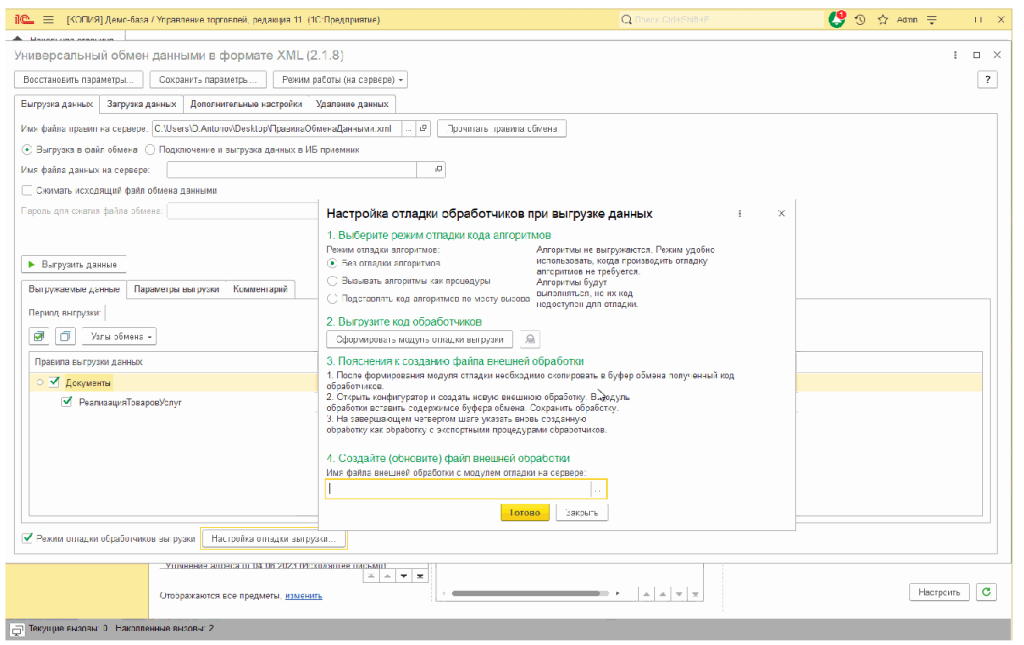Viewport: 1024px width, 645px height.
Task: Click the green refresh icon beside Настроить
Action: click(x=987, y=592)
